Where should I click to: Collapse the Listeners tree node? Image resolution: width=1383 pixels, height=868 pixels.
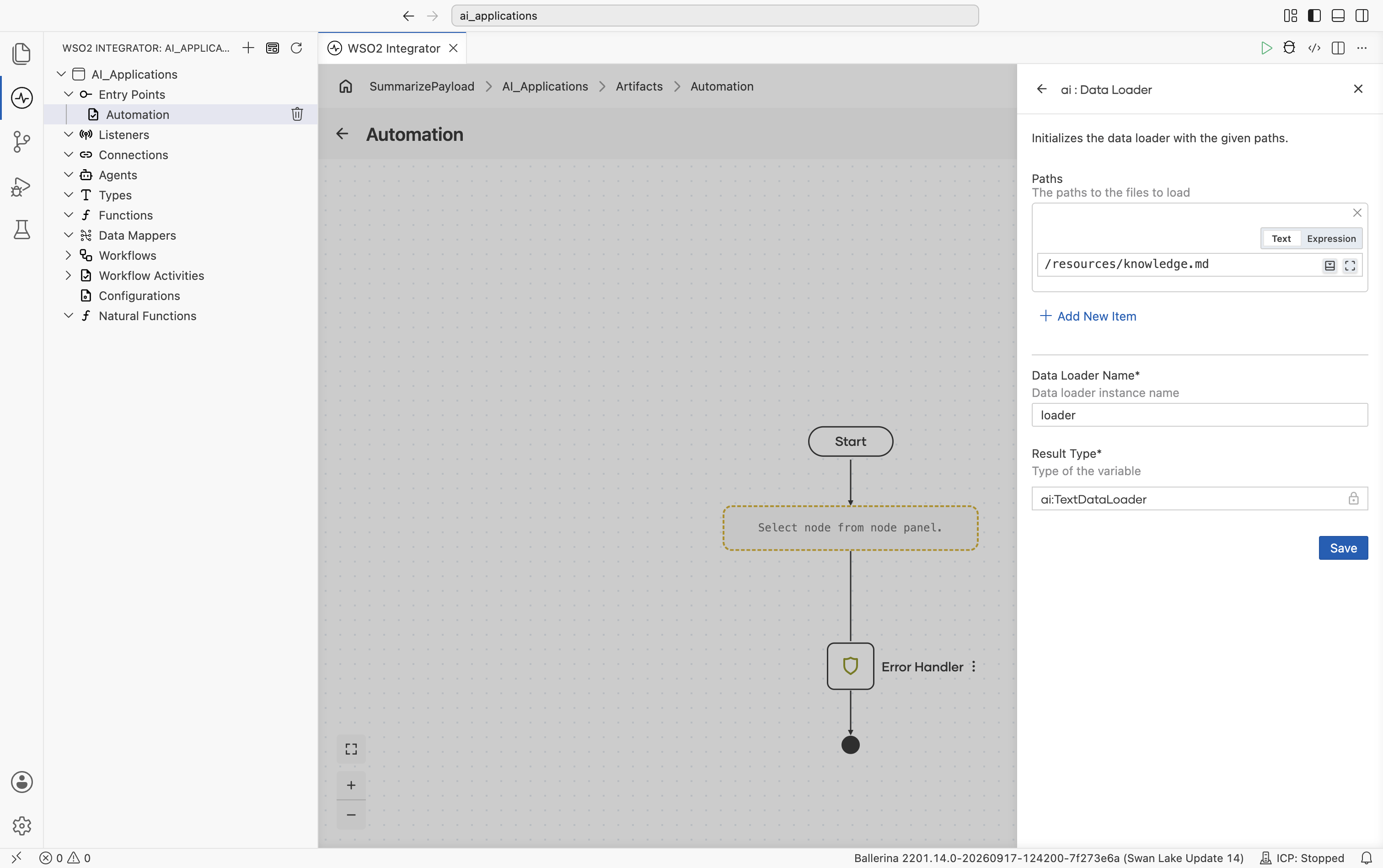pyautogui.click(x=68, y=134)
